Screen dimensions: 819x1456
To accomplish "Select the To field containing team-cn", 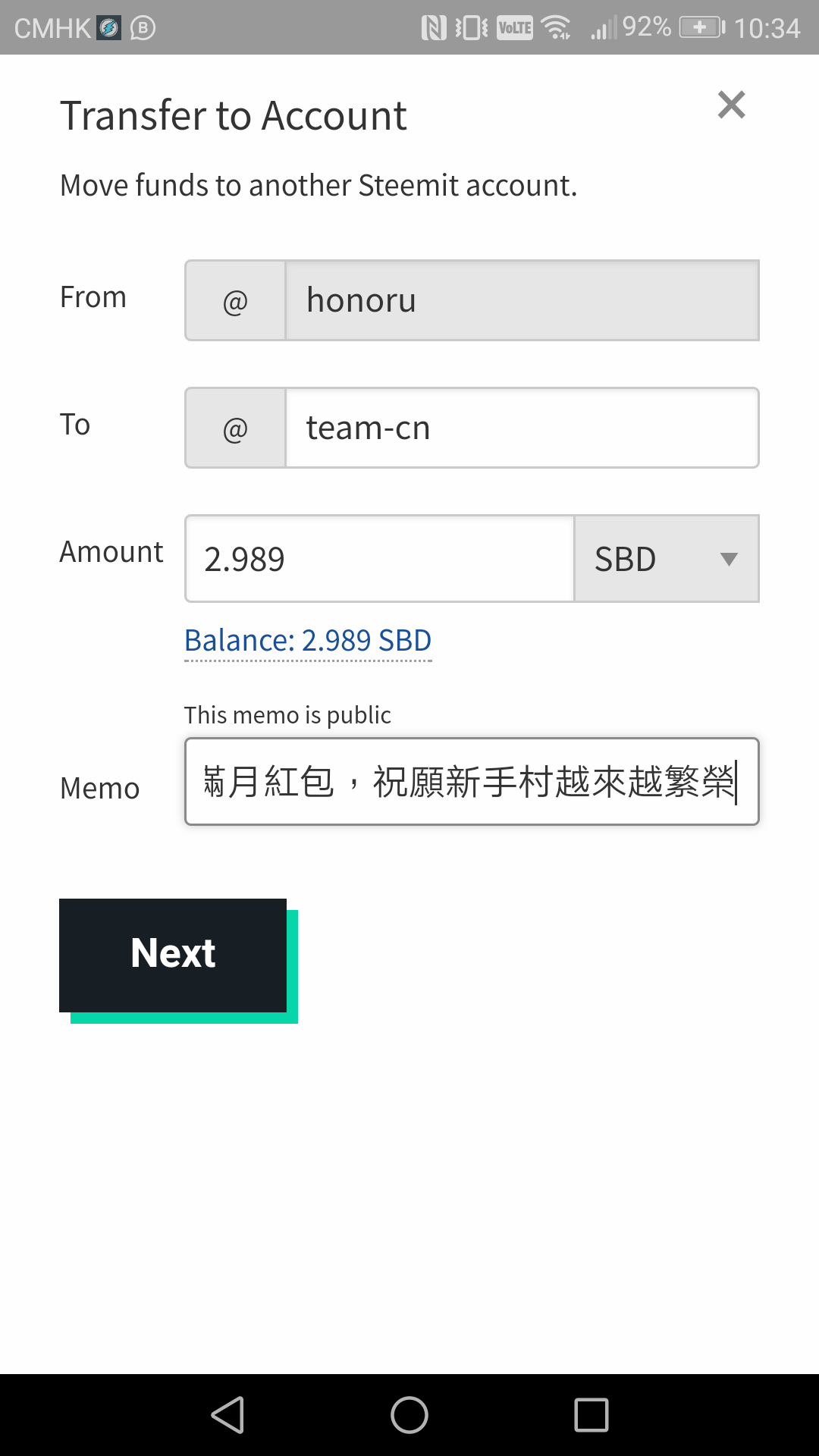I will pyautogui.click(x=520, y=428).
